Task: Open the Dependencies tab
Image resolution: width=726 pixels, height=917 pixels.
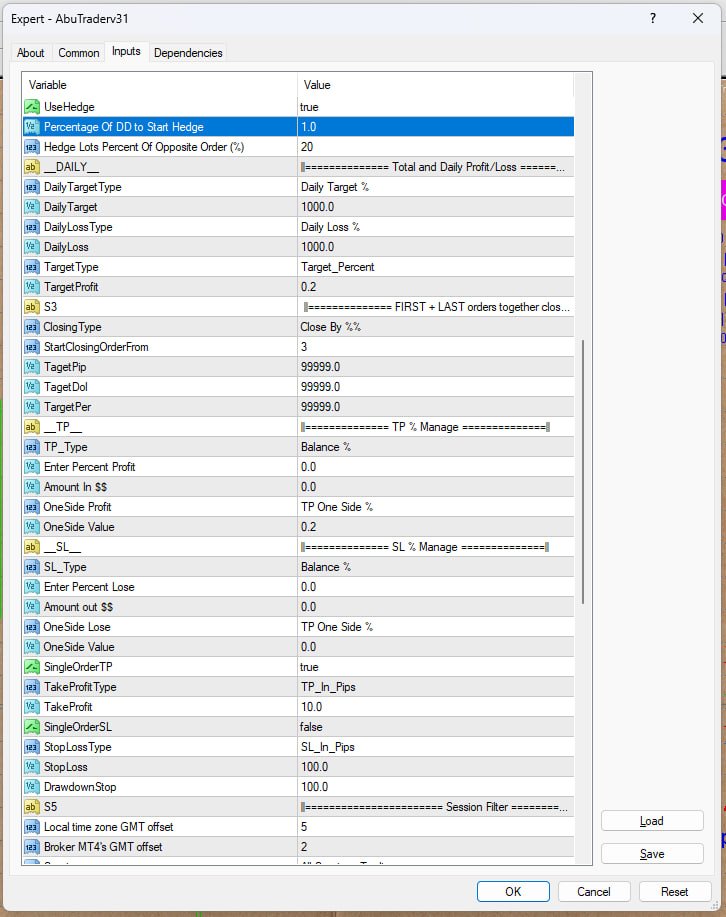Action: click(x=188, y=53)
